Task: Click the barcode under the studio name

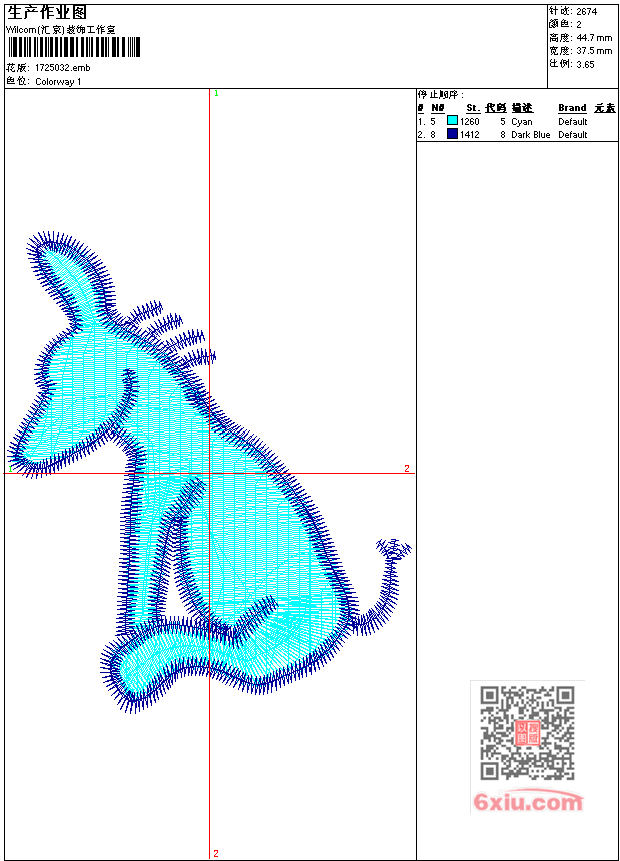Action: (74, 47)
